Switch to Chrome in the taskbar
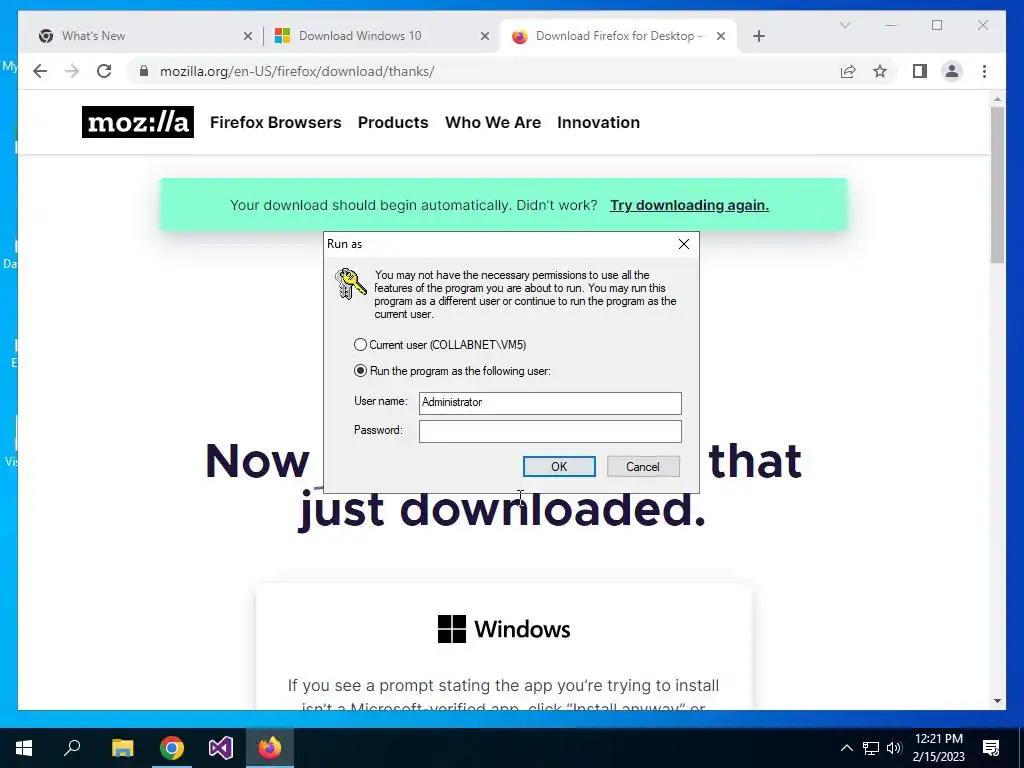Viewport: 1024px width, 768px height. click(172, 748)
